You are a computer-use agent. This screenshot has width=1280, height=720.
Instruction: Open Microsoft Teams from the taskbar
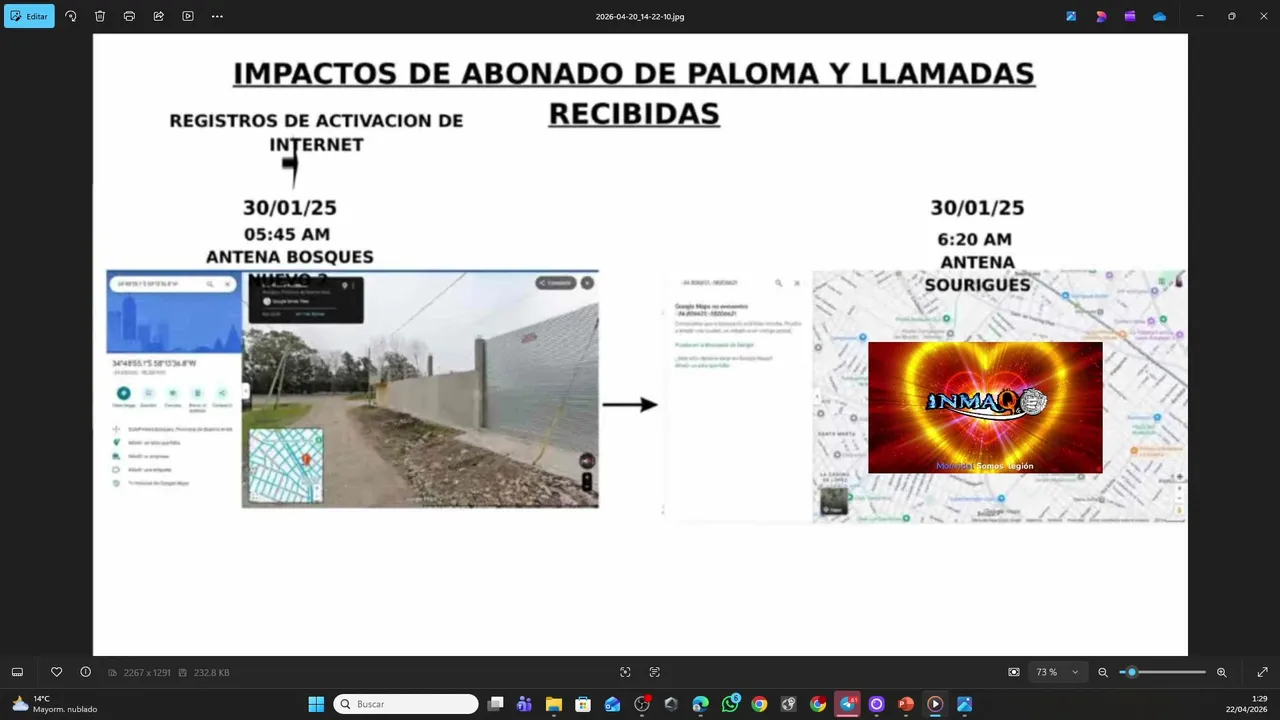tap(524, 704)
